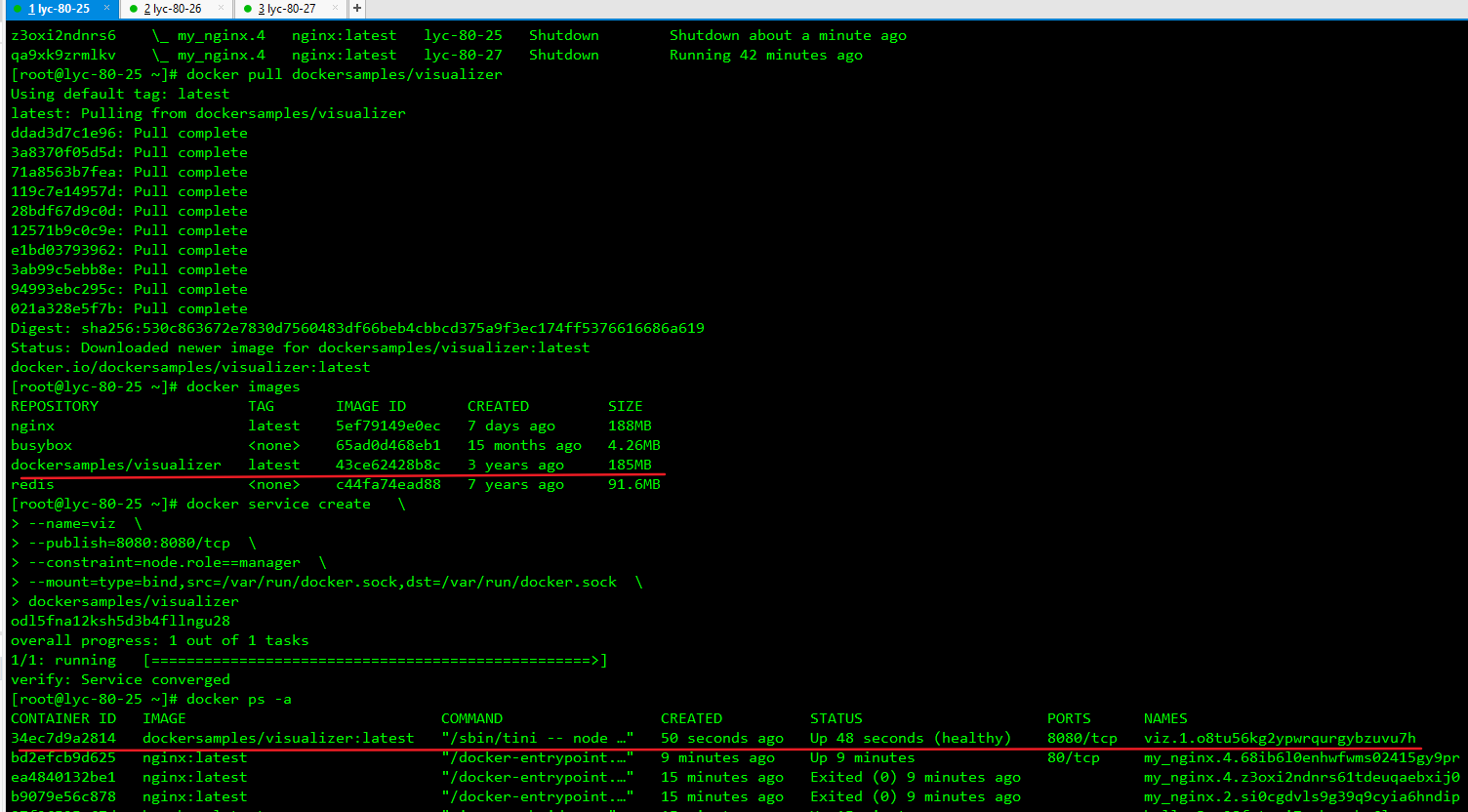Click the 'docker pull dockersamples/visualizer' command

tap(345, 74)
